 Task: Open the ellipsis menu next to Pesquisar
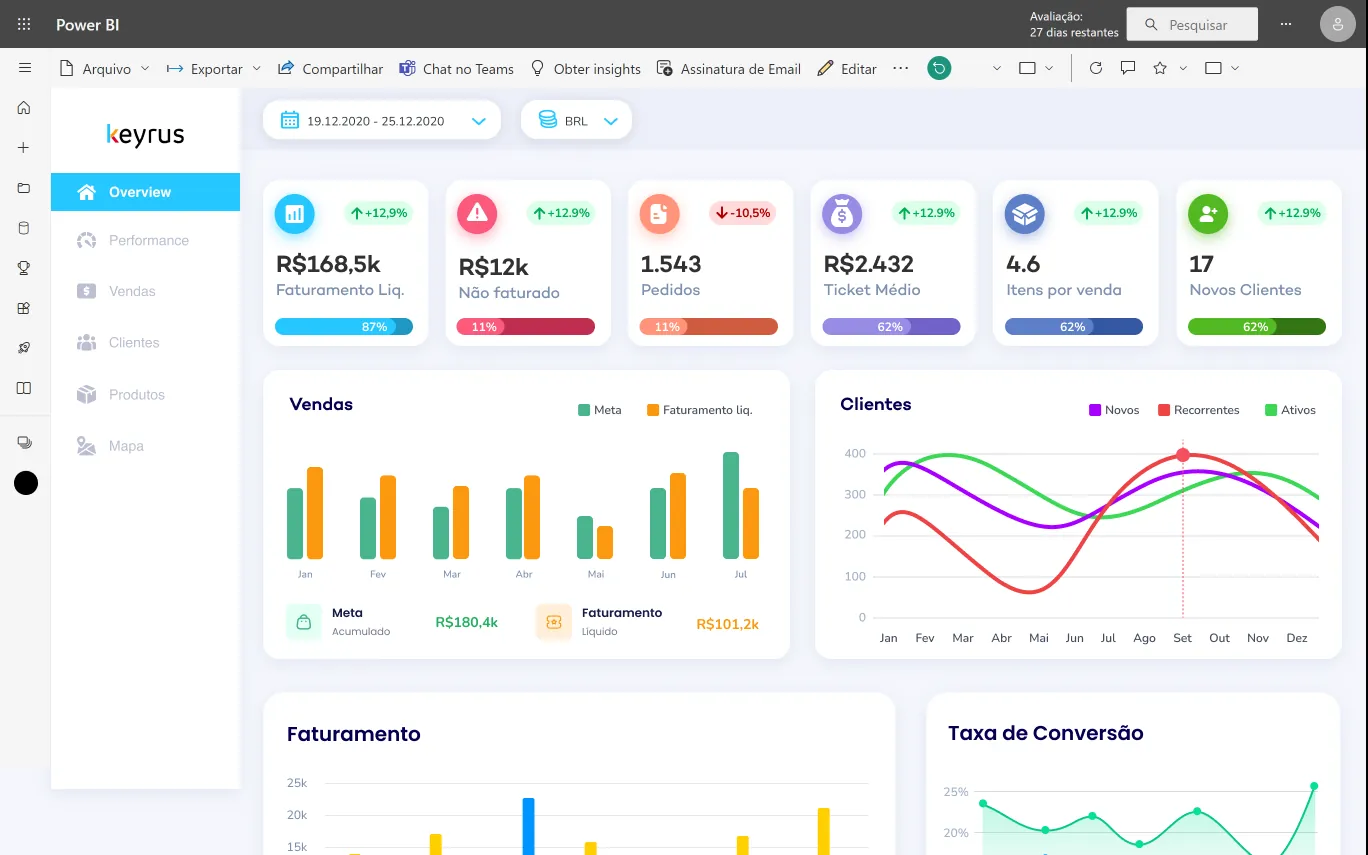coord(1286,24)
